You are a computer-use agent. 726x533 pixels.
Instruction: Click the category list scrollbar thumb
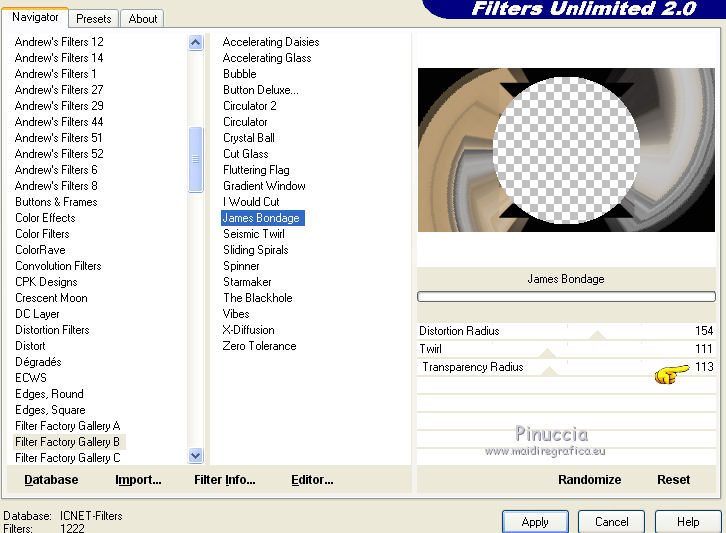pyautogui.click(x=195, y=159)
